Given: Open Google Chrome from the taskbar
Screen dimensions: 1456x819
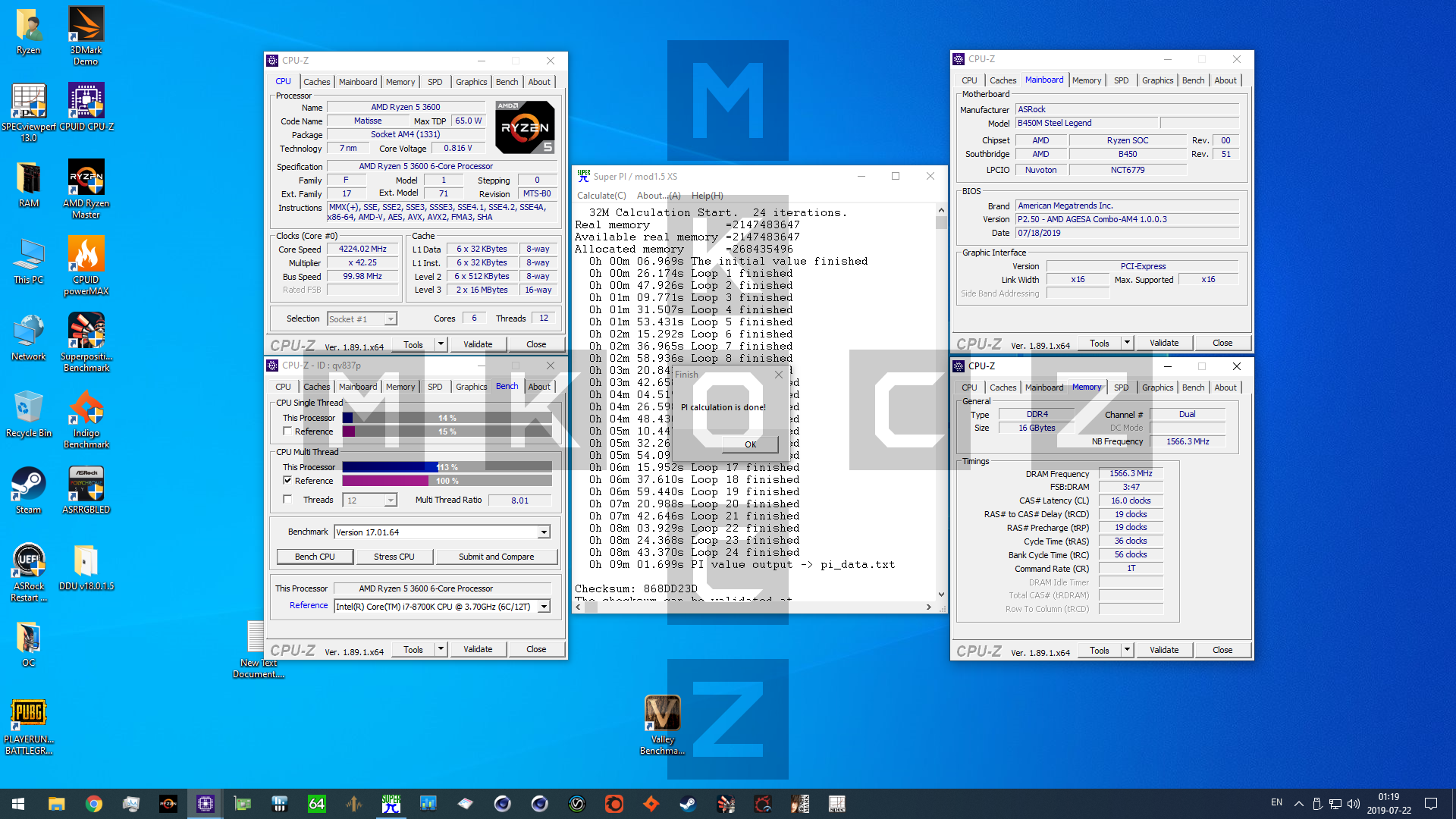Looking at the screenshot, I should tap(93, 804).
